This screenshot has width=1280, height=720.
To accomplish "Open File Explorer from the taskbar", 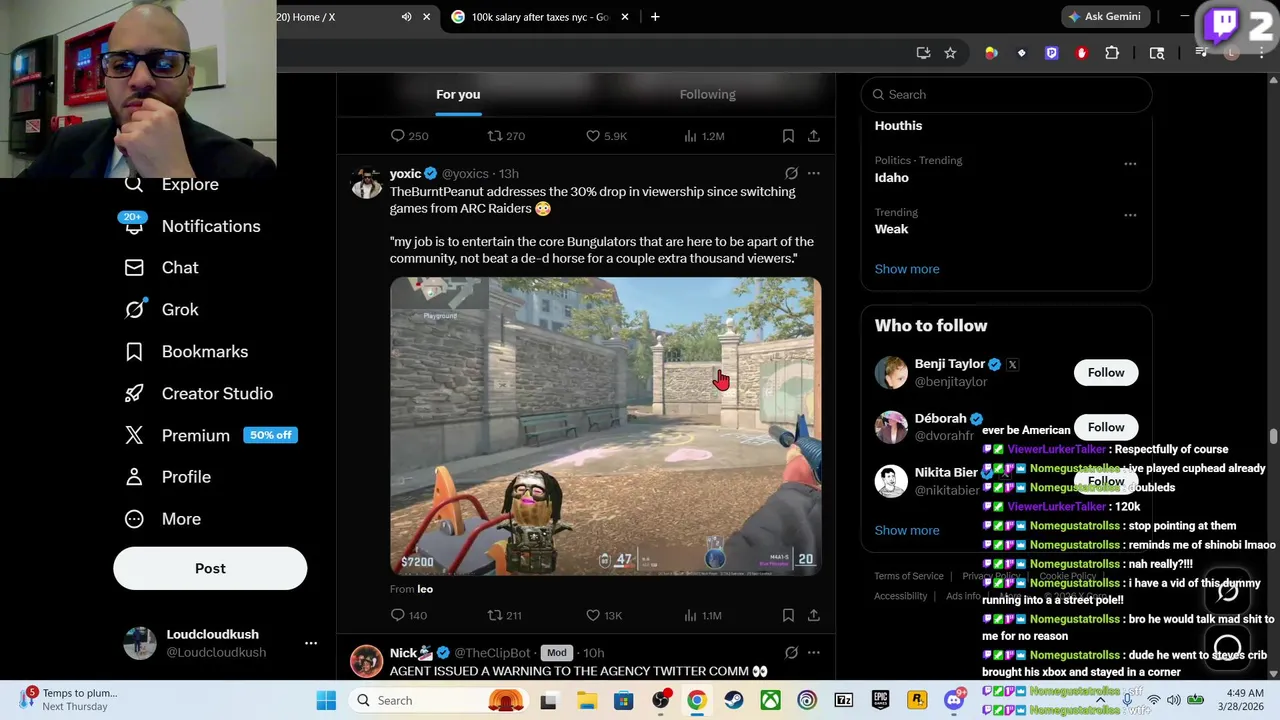I will click(586, 700).
